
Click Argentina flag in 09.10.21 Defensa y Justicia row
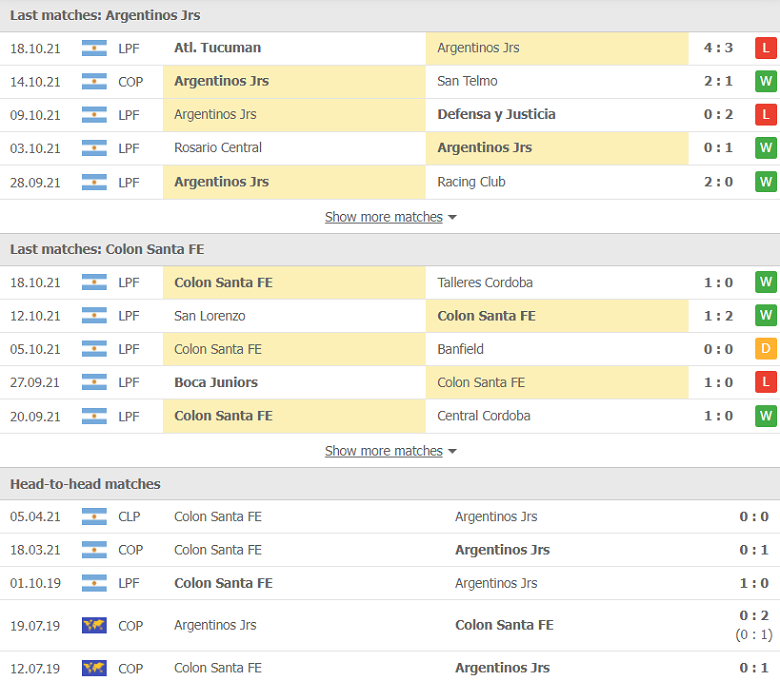[x=94, y=115]
